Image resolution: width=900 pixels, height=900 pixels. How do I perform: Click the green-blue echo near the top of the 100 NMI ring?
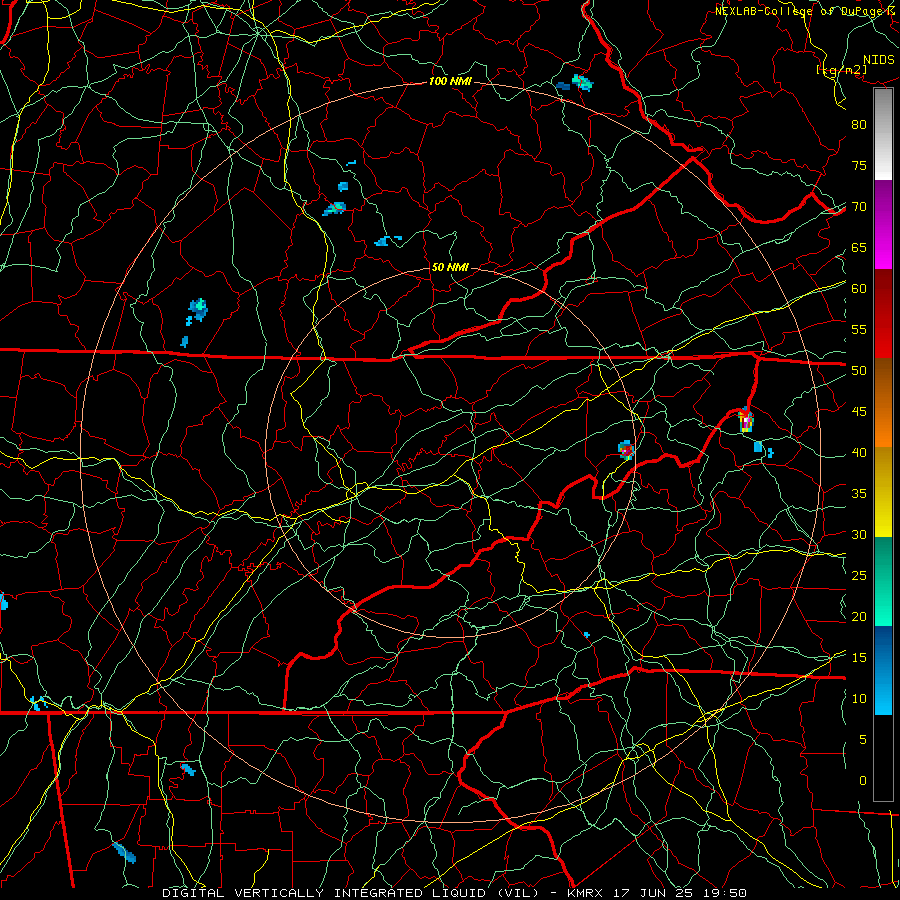tap(583, 83)
